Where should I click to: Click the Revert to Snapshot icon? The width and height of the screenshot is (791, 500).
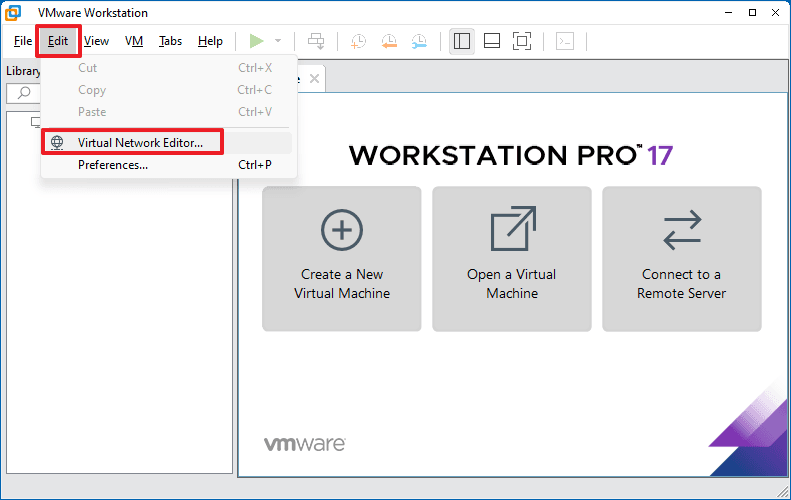click(x=389, y=41)
